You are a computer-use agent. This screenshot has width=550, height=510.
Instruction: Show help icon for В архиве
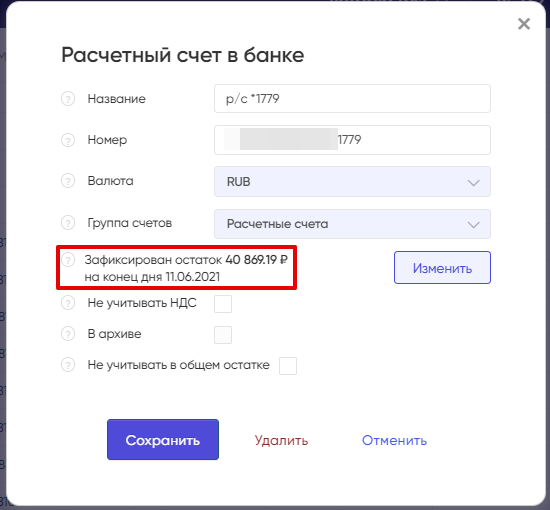68,334
